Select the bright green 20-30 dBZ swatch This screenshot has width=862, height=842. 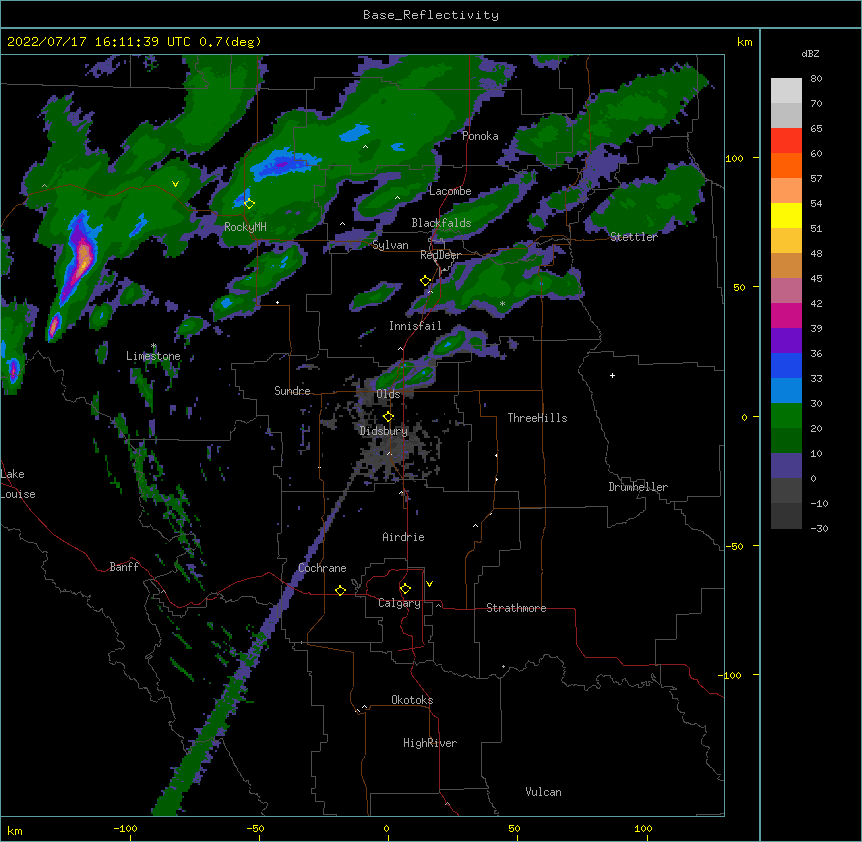click(x=786, y=416)
